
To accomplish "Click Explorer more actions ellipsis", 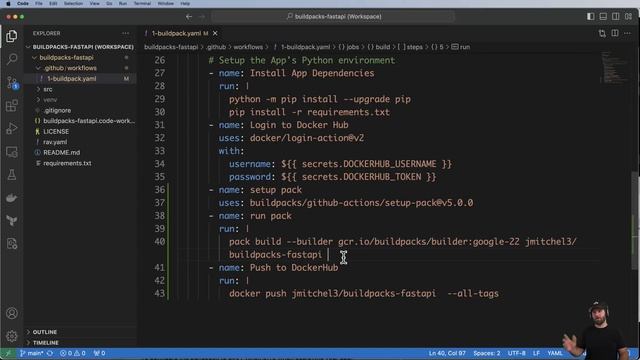I will tap(125, 33).
